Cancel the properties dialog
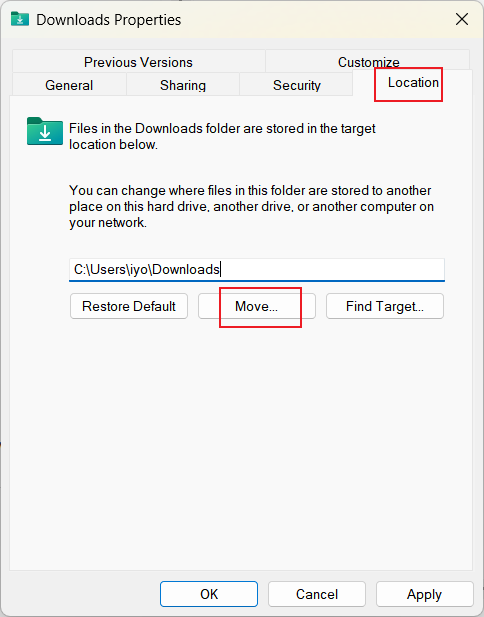Screen dimensions: 484x617 pyautogui.click(x=317, y=594)
